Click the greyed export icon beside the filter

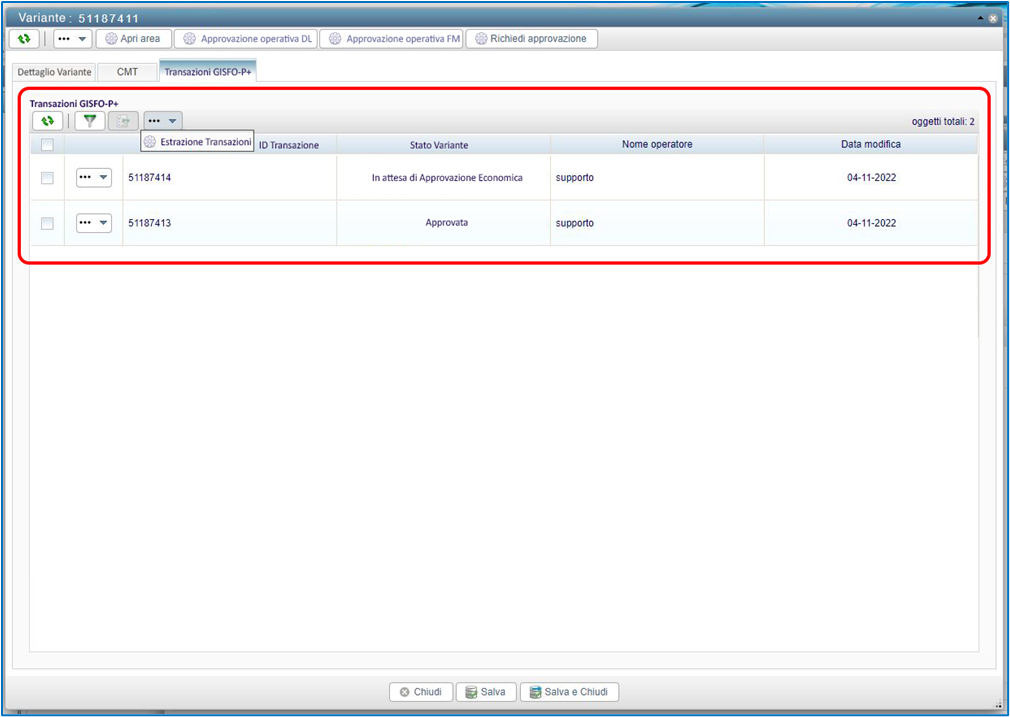pos(124,121)
